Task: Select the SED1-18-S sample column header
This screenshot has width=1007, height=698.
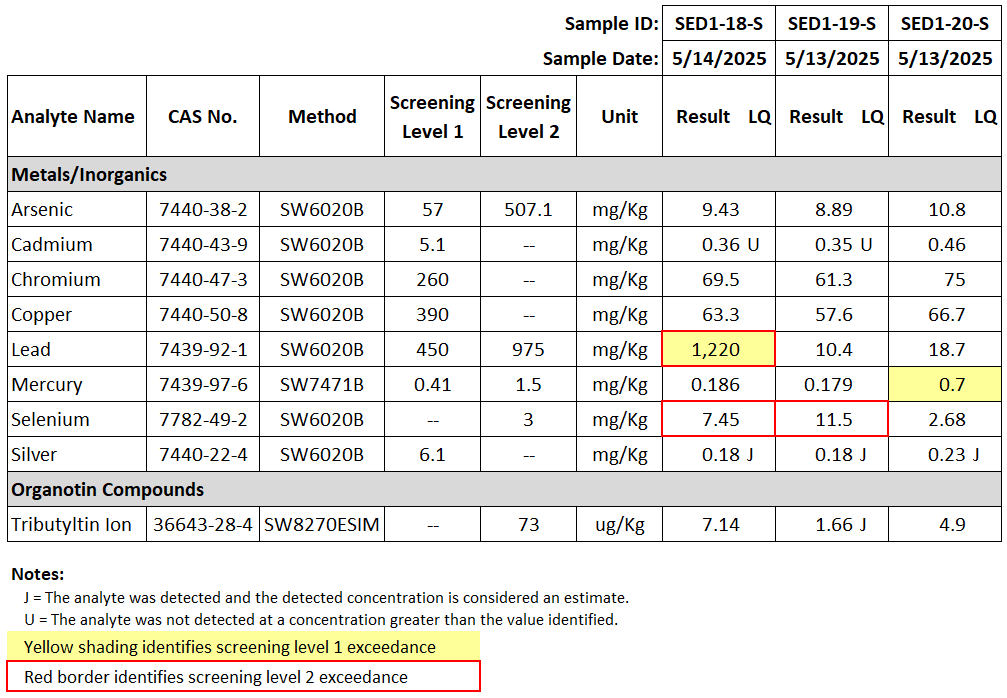Action: coord(718,23)
